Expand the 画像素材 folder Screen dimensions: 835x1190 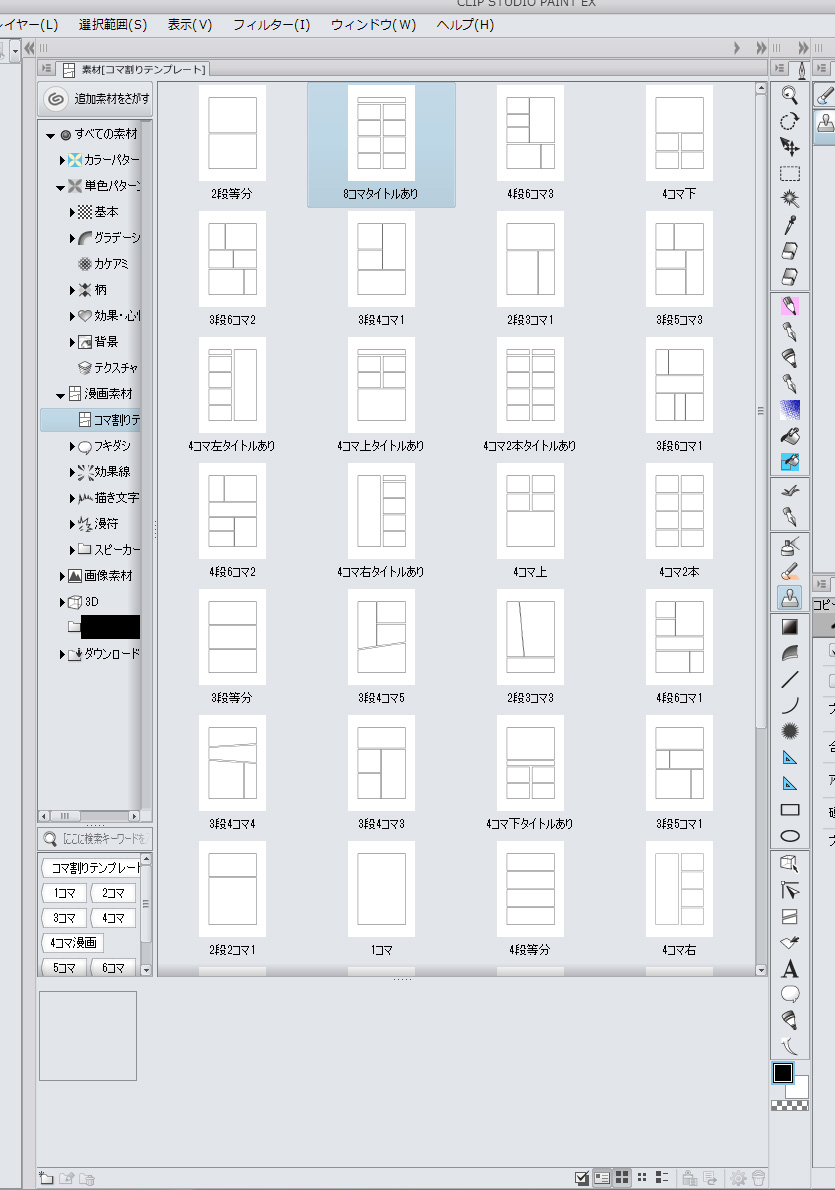62,577
